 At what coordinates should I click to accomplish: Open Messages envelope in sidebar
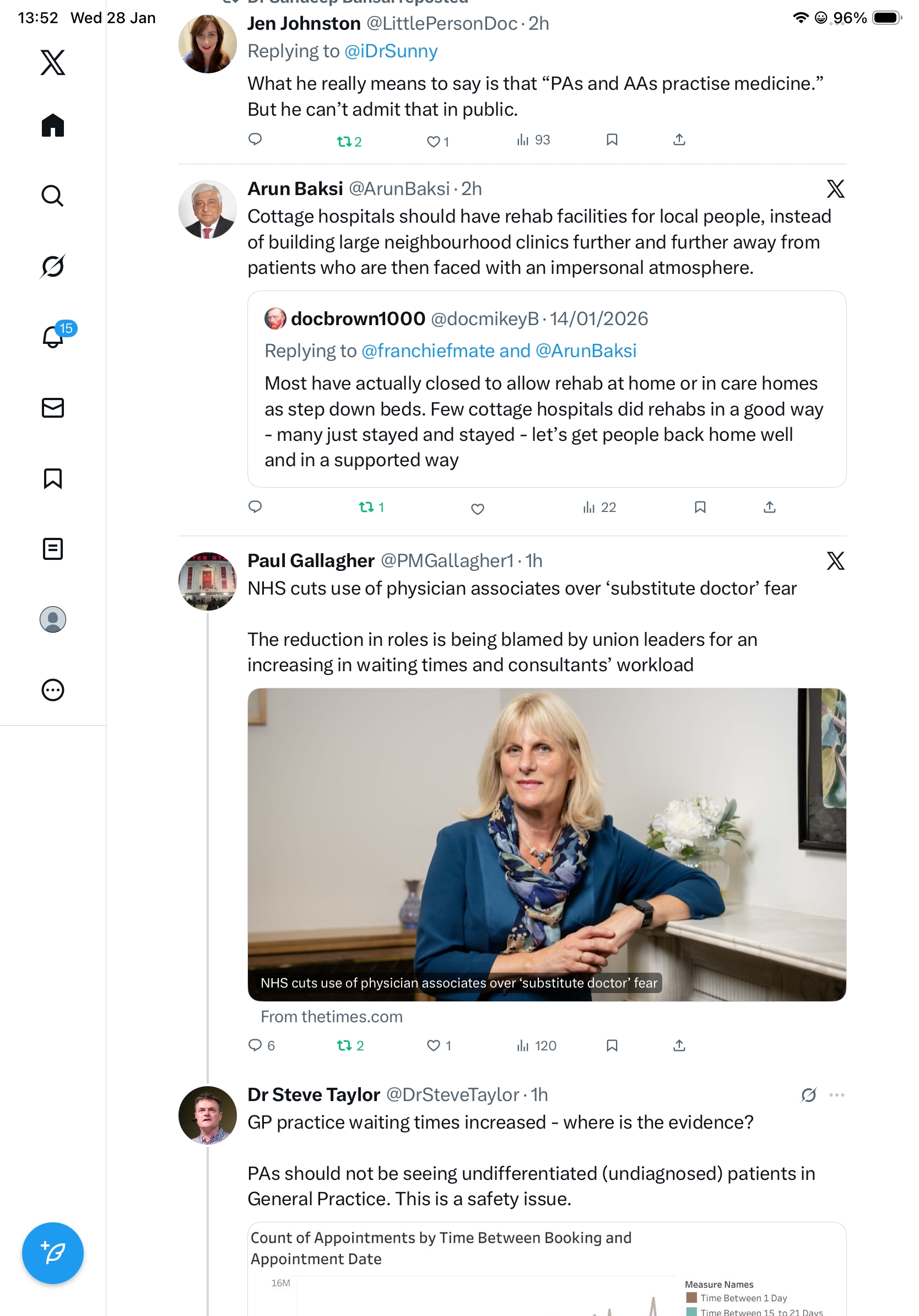point(53,407)
